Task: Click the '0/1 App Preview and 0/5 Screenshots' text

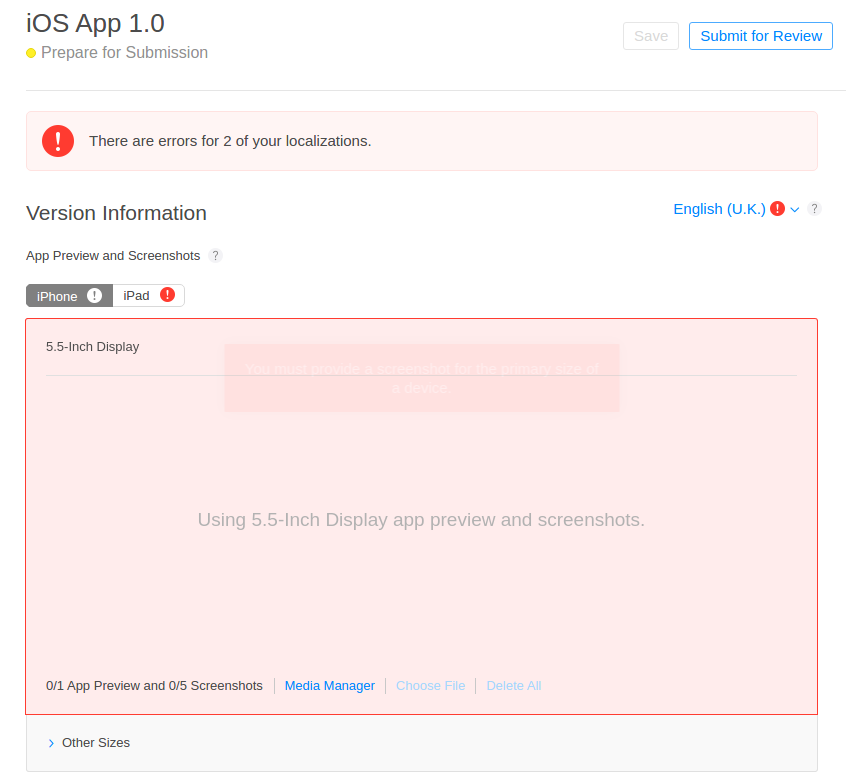Action: [x=154, y=686]
